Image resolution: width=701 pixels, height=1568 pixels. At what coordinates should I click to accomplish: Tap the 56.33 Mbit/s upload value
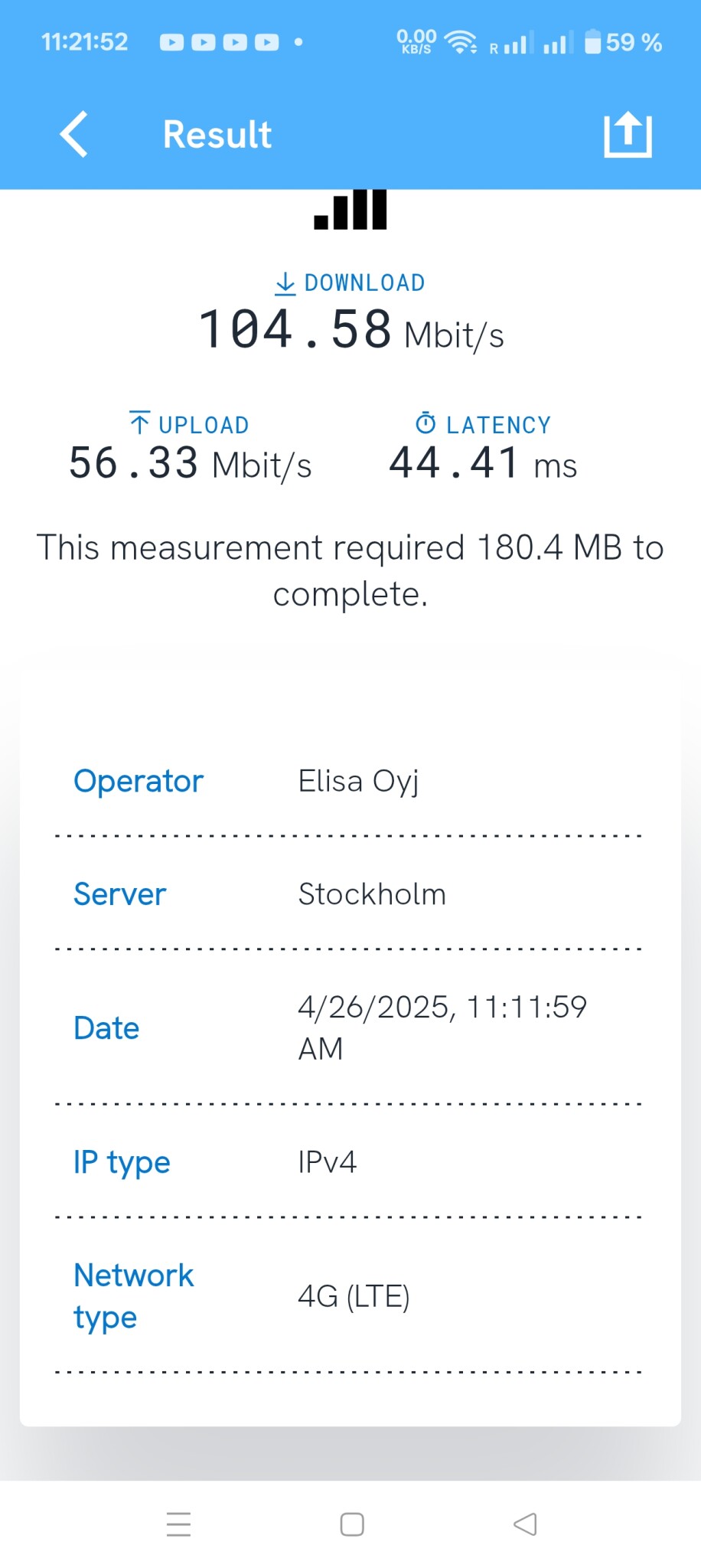point(190,464)
